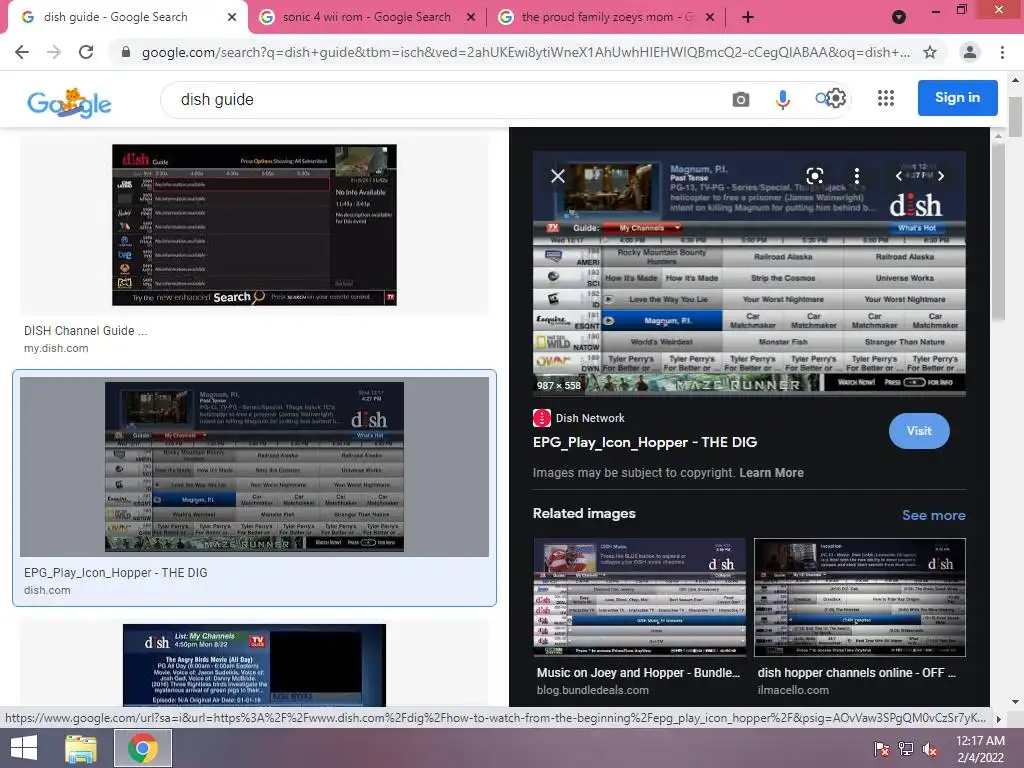Open Google settings gear icon
This screenshot has height=768, width=1024.
coord(837,99)
